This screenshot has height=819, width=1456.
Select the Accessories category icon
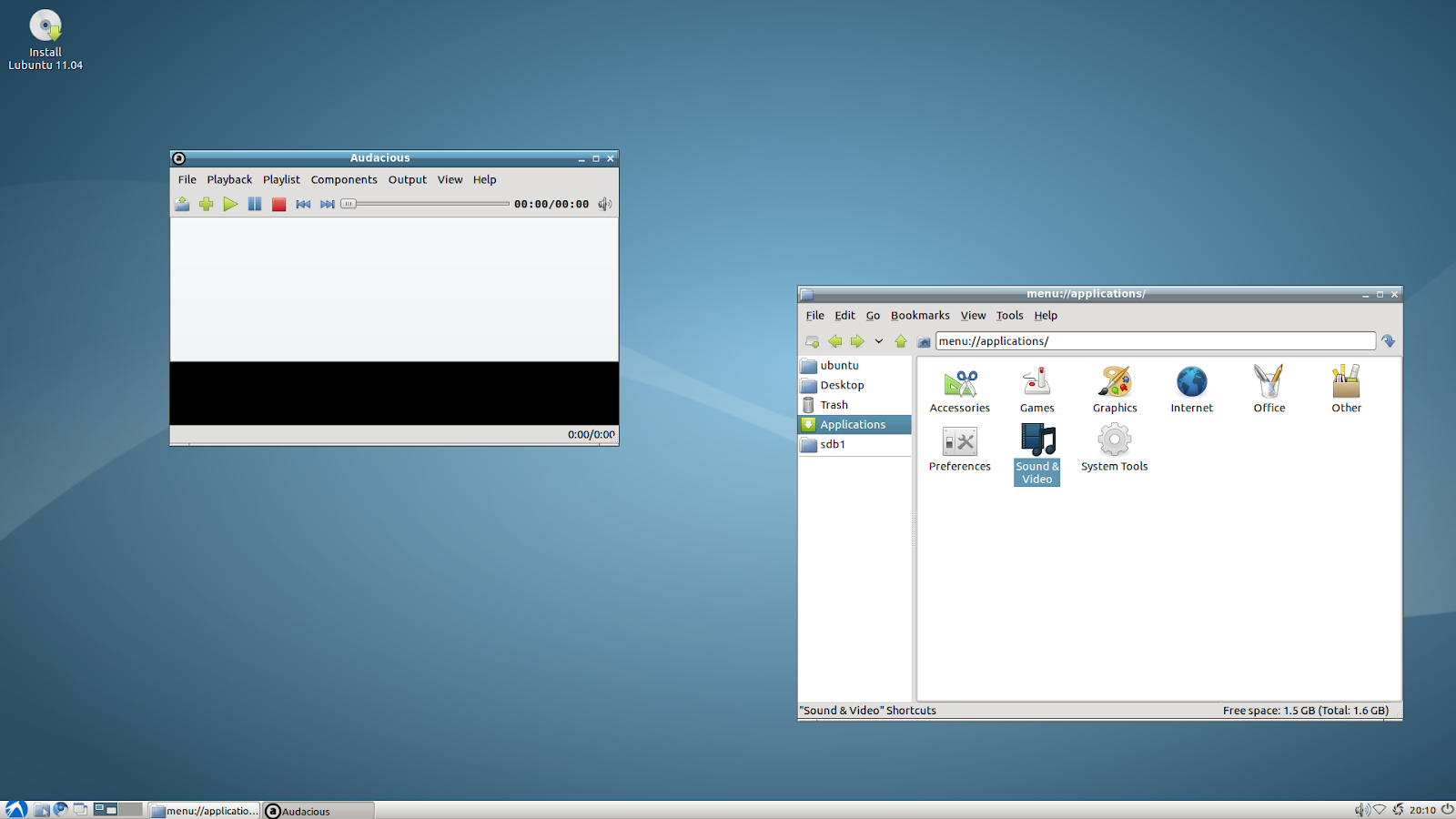click(x=960, y=389)
